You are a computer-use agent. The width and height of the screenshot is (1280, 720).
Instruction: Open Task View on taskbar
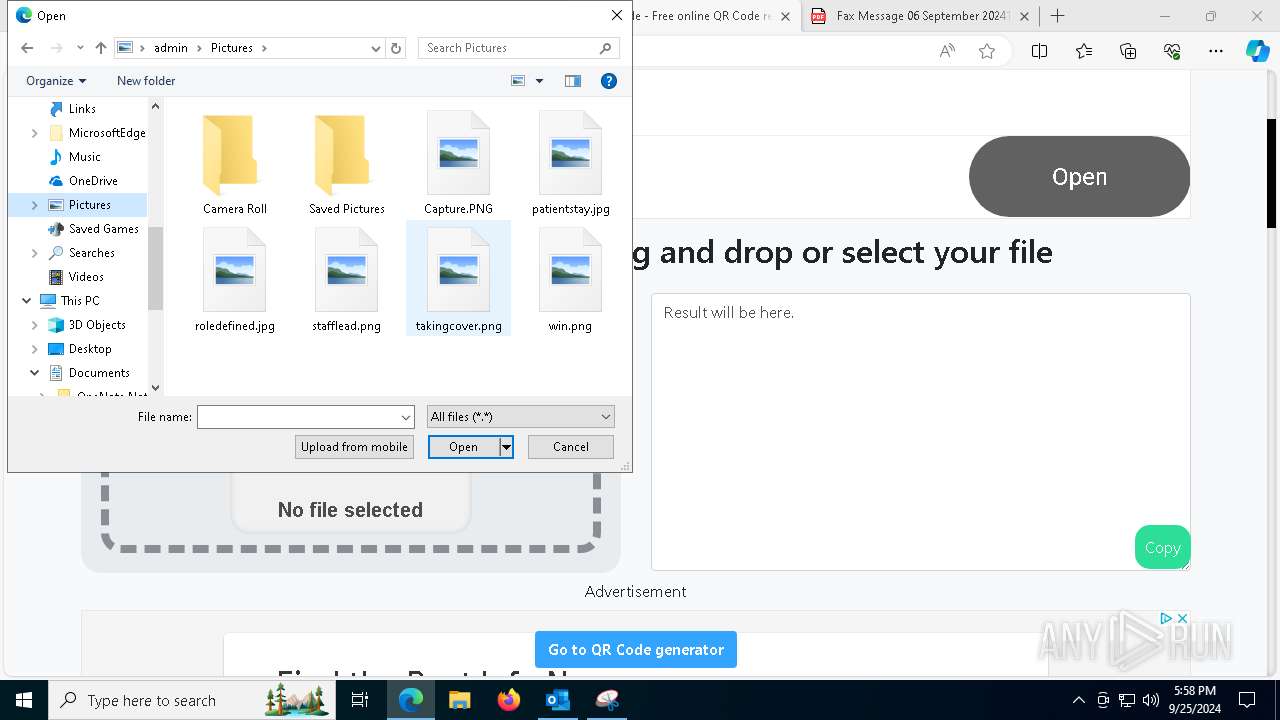tap(360, 700)
